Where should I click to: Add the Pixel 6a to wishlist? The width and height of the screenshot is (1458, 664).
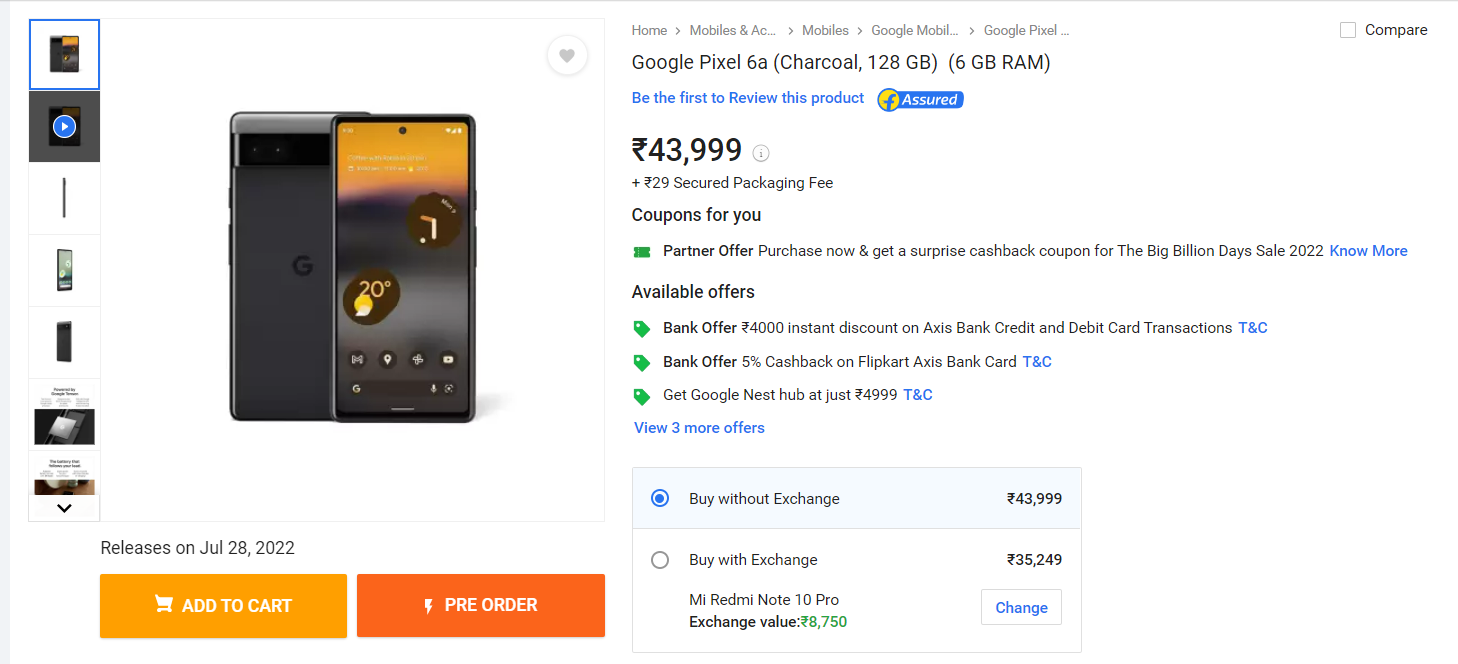coord(567,56)
